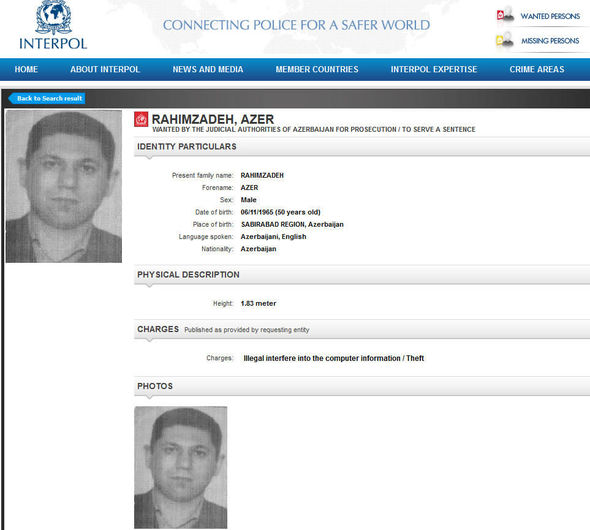Open the thumbnail under PHOTOS section
This screenshot has width=590, height=530.
181,467
